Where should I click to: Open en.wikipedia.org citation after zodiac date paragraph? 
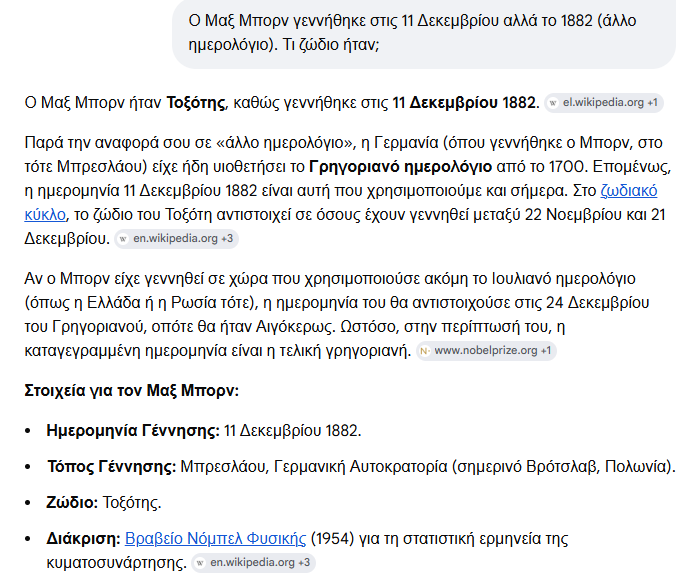176,239
